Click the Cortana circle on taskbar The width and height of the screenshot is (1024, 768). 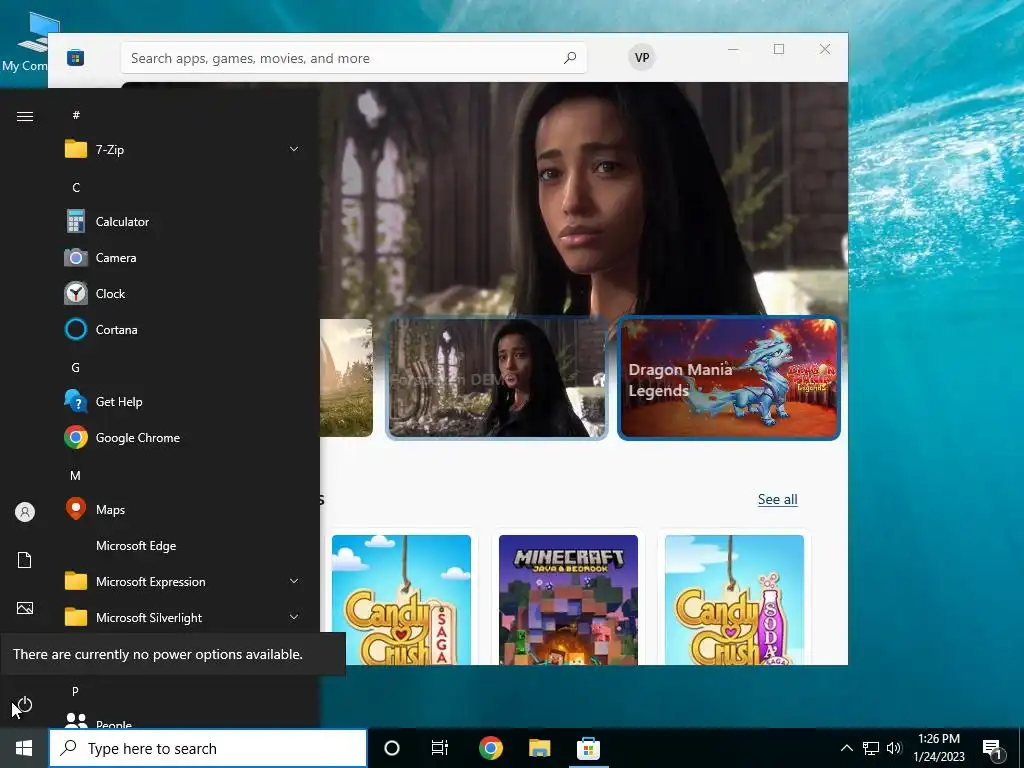[x=392, y=748]
